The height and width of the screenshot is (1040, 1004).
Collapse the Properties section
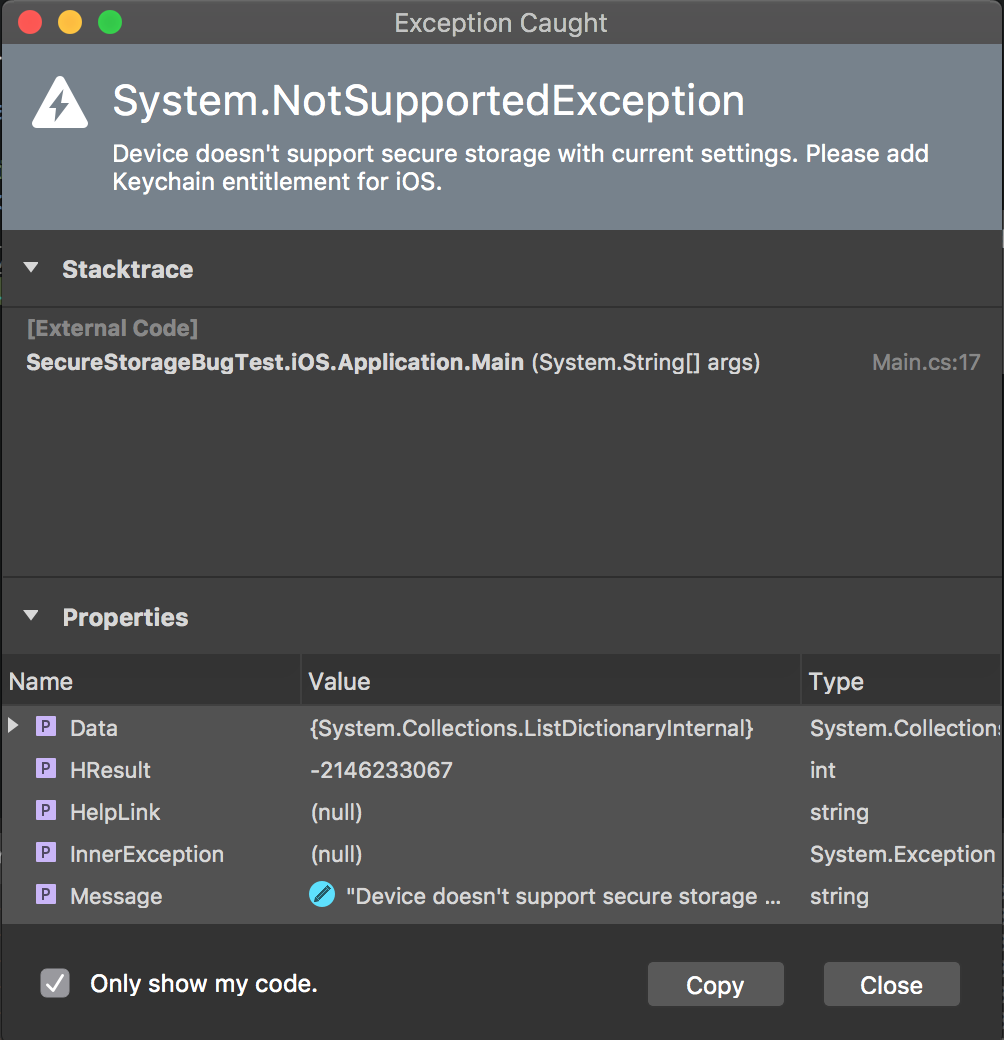[x=30, y=617]
